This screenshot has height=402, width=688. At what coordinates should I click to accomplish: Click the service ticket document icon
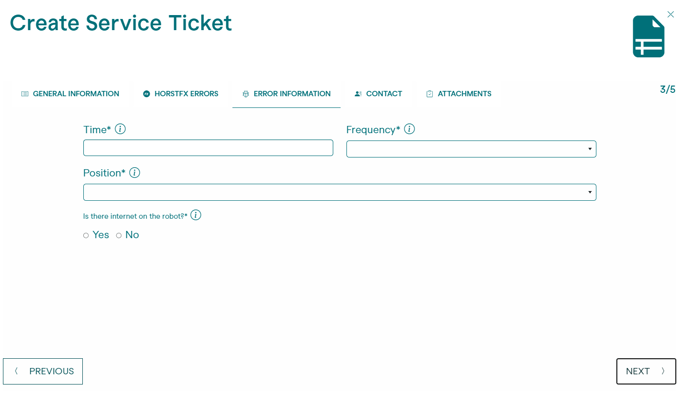[x=648, y=37]
